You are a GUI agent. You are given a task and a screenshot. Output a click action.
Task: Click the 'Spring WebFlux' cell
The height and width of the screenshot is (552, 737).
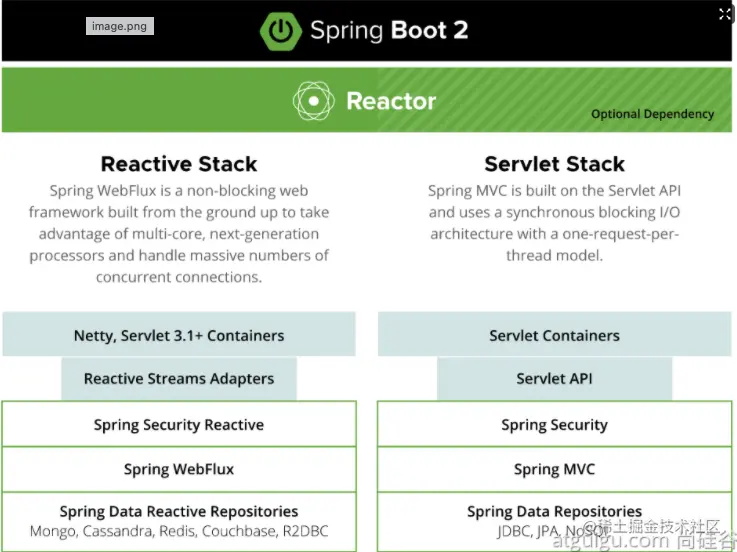pyautogui.click(x=179, y=469)
